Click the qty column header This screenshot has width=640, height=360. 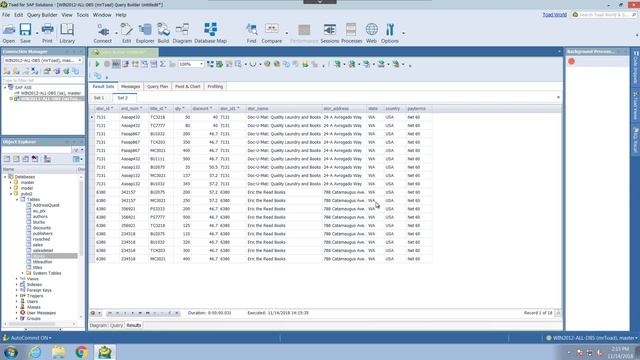point(182,109)
